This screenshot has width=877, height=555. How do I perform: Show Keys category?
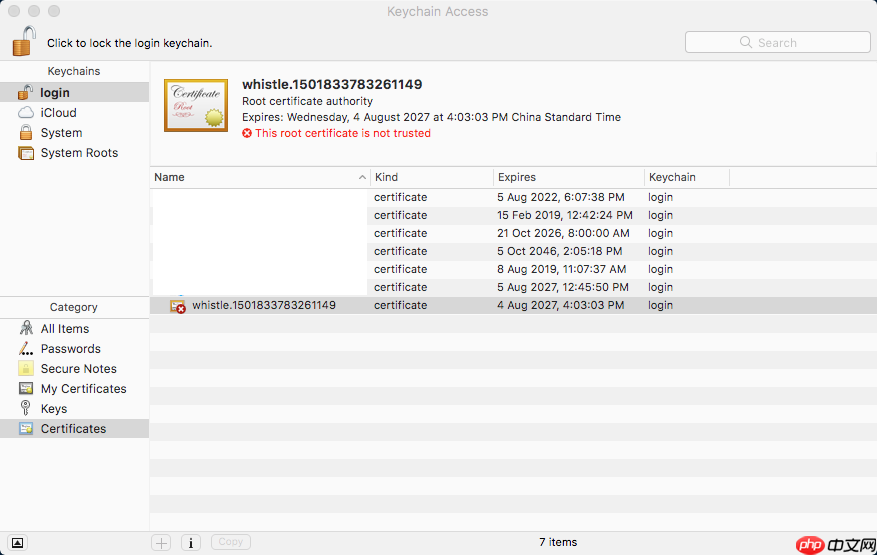click(74, 409)
